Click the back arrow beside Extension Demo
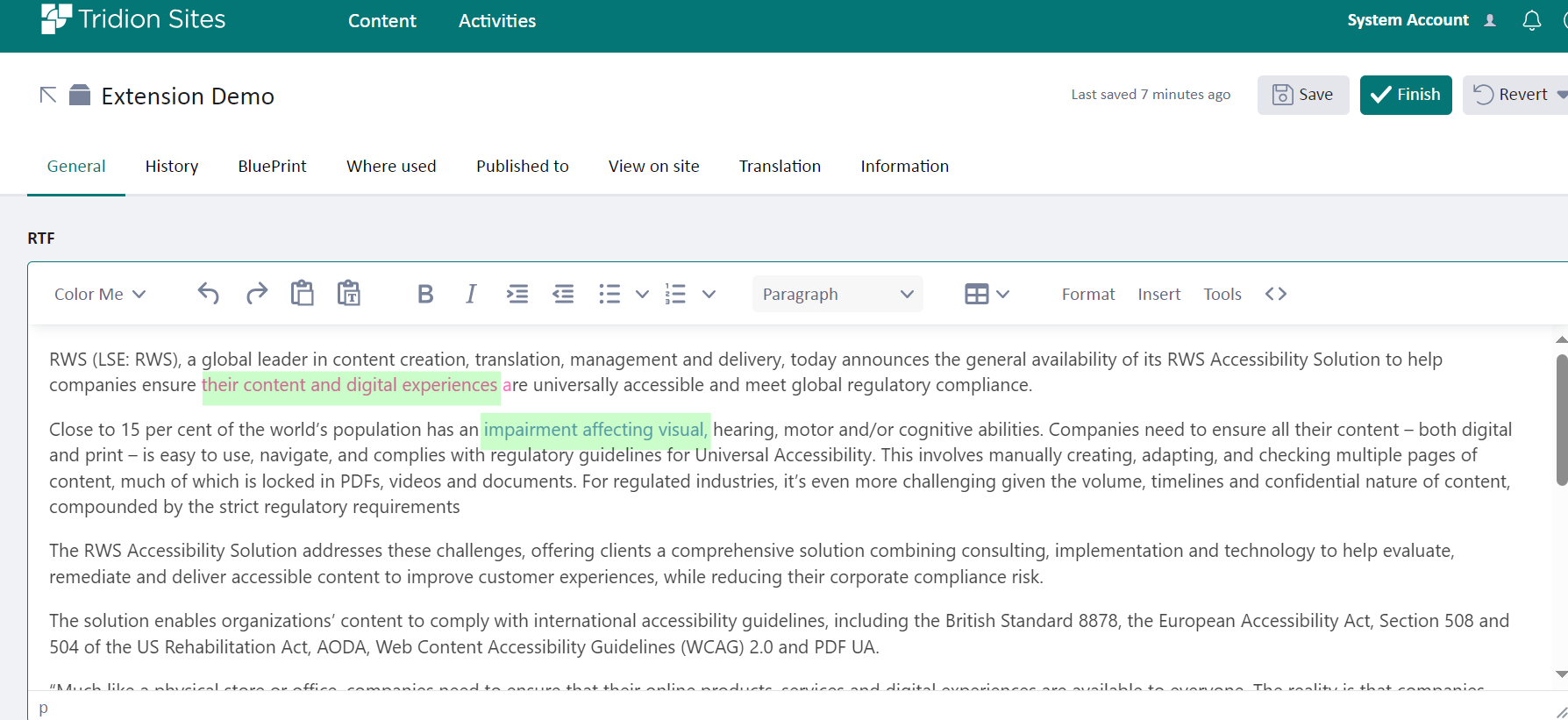This screenshot has width=1568, height=720. tap(48, 95)
